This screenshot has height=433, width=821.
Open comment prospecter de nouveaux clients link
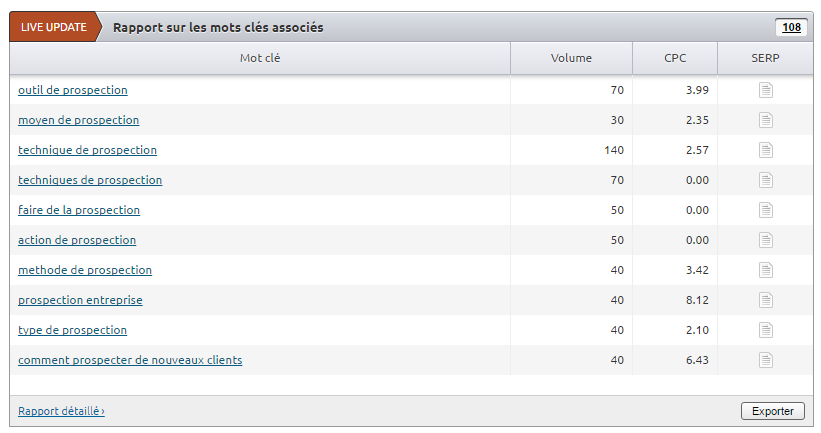130,360
